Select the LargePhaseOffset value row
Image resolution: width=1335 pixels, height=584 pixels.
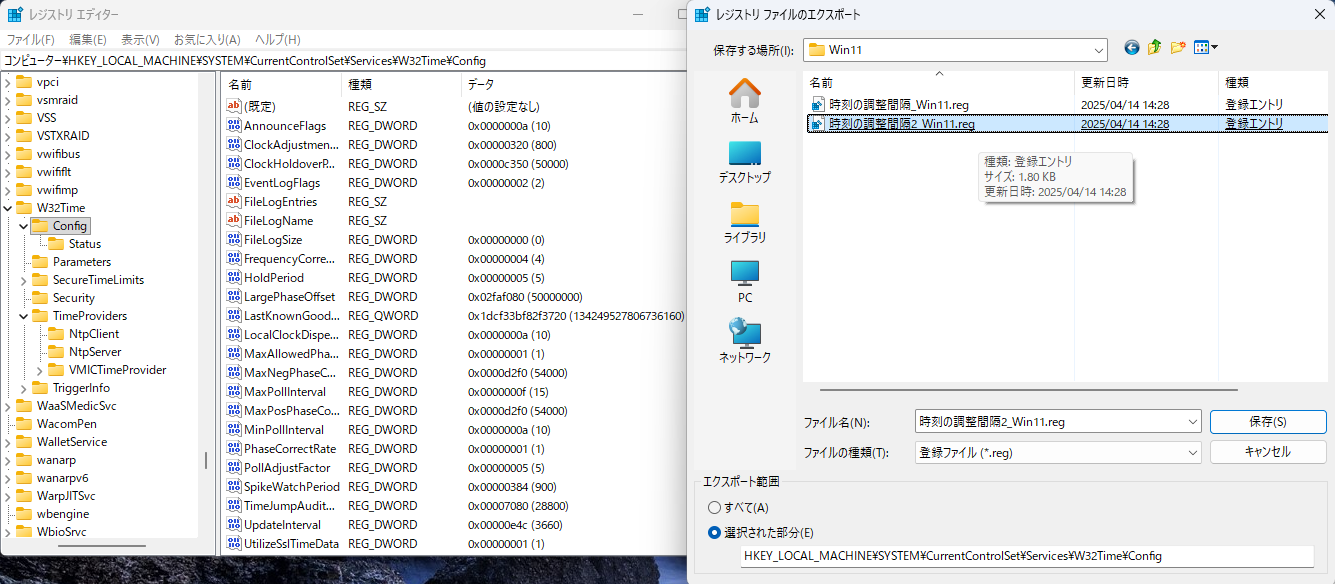455,297
